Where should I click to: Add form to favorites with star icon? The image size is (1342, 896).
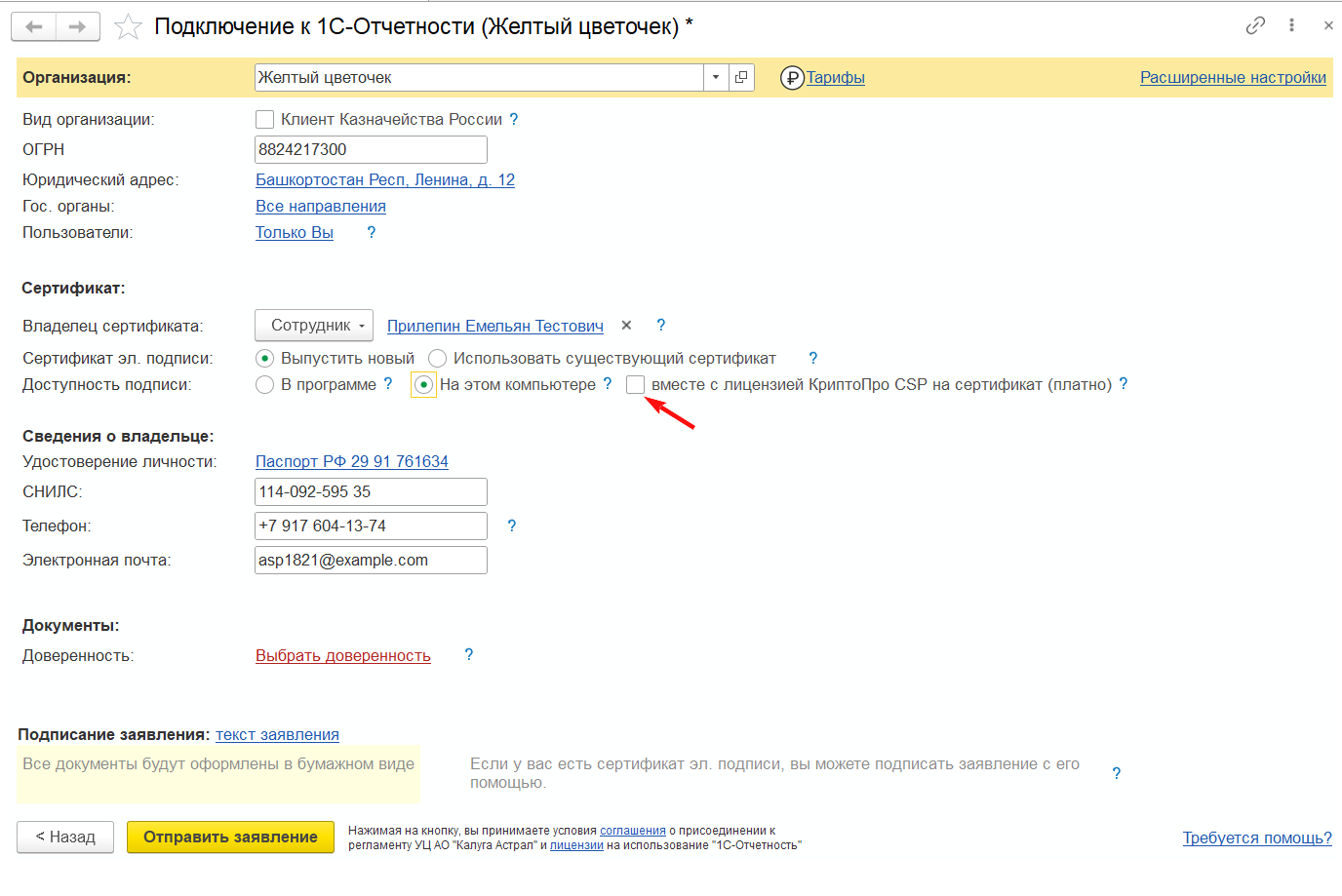128,27
